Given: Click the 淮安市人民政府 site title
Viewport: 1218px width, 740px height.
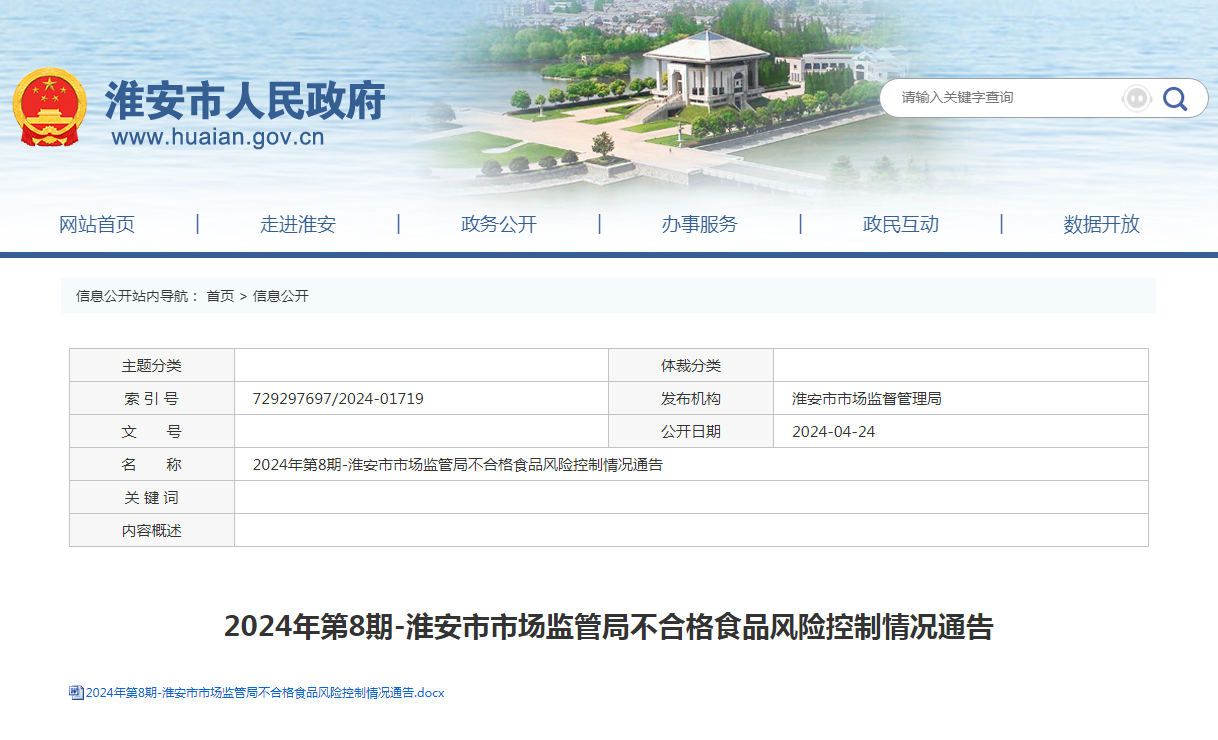Looking at the screenshot, I should pyautogui.click(x=245, y=101).
